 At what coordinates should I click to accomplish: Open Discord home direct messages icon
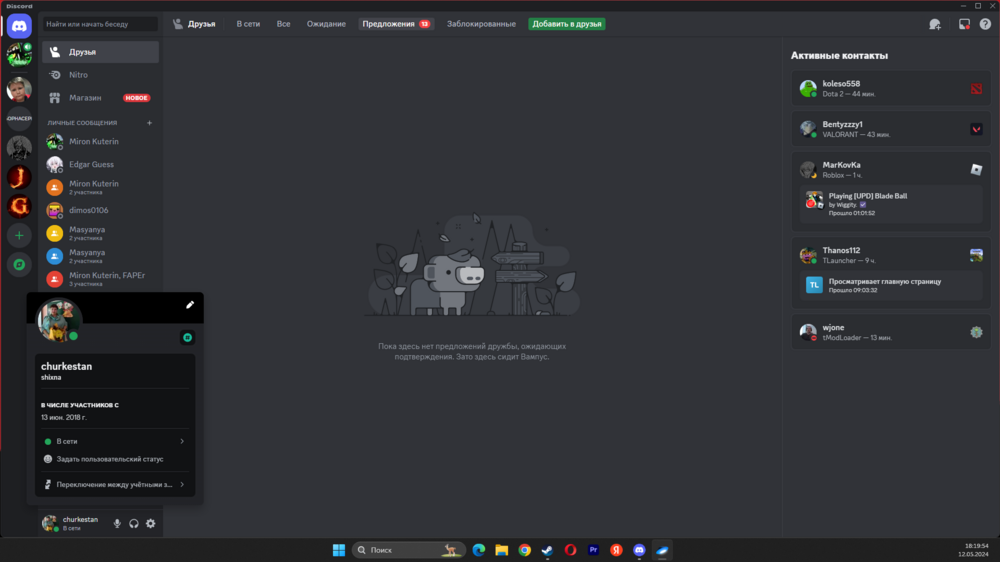pos(19,26)
